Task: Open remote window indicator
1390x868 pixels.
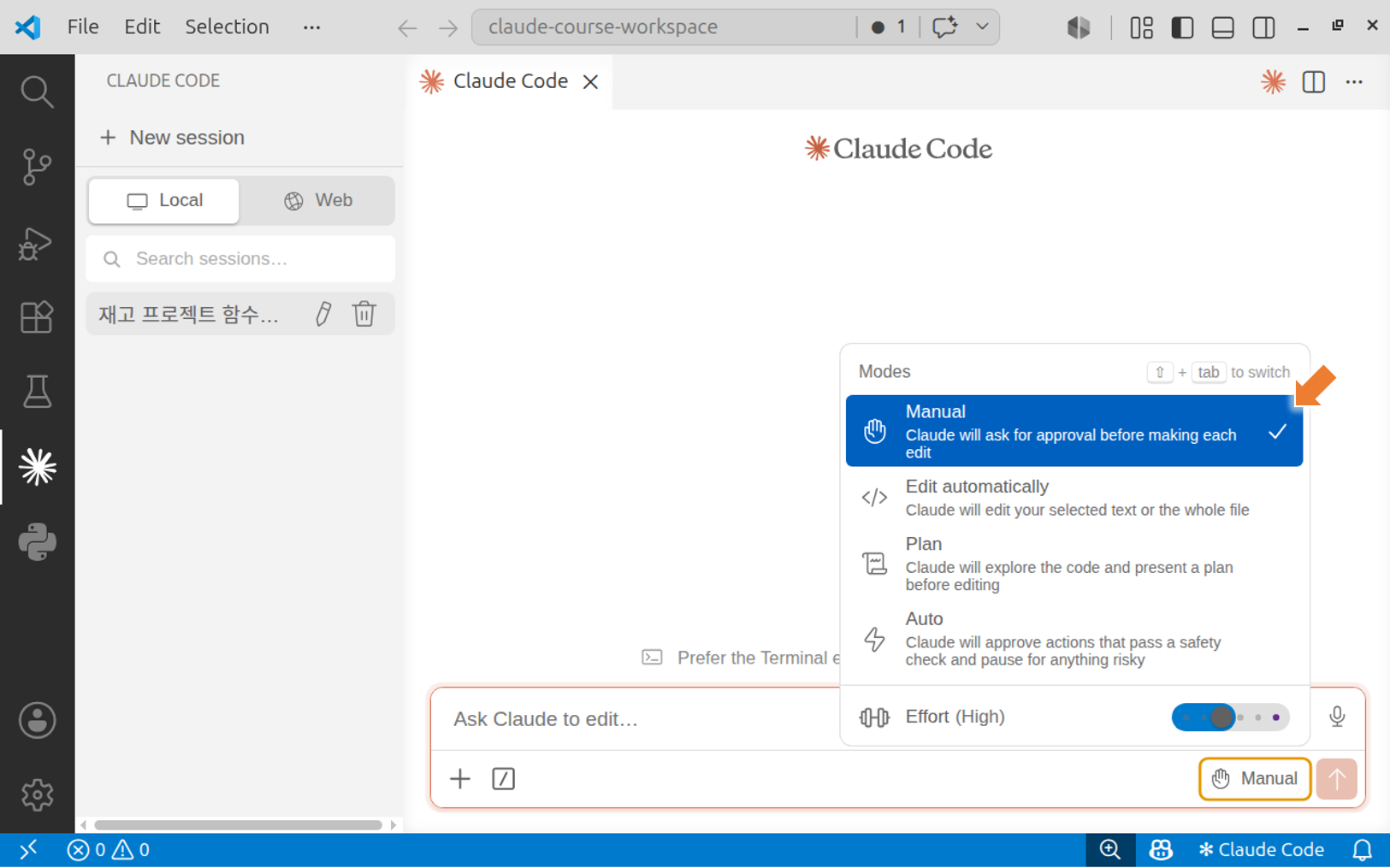Action: [28, 850]
